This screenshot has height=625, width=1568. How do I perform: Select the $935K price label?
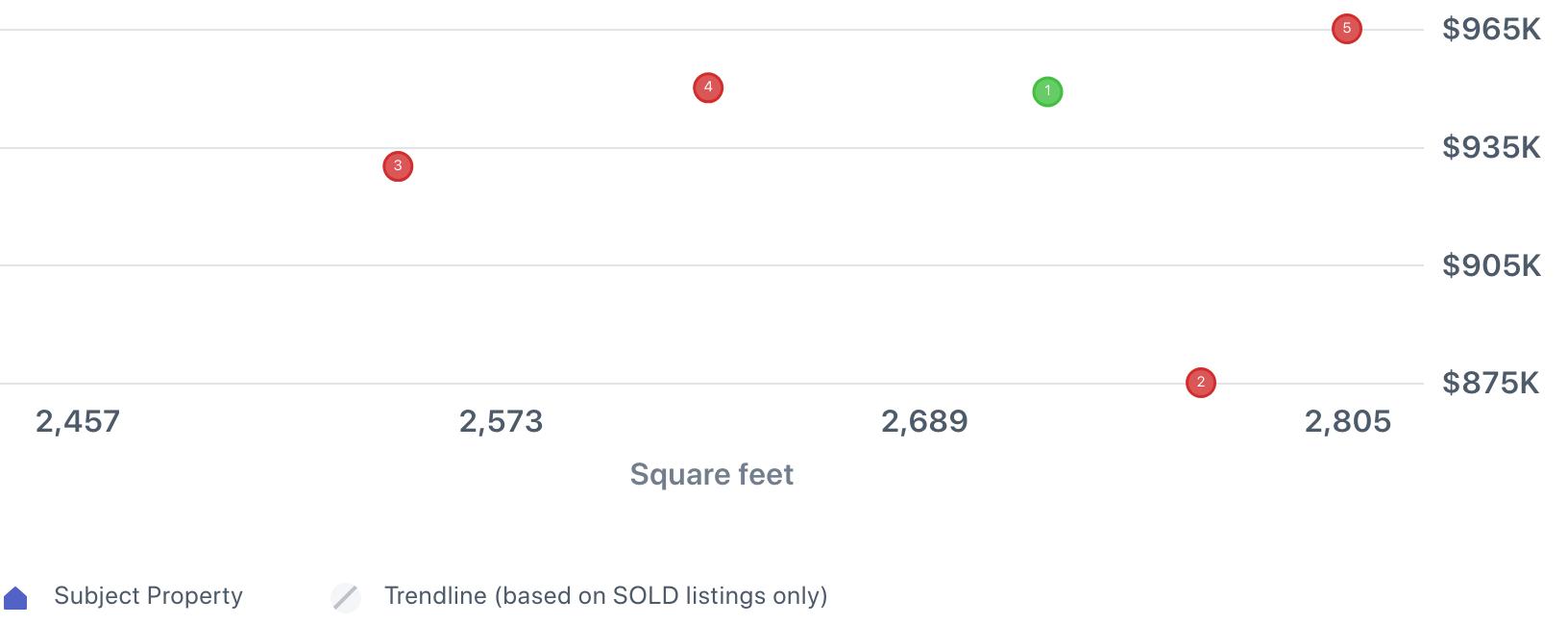point(1490,147)
